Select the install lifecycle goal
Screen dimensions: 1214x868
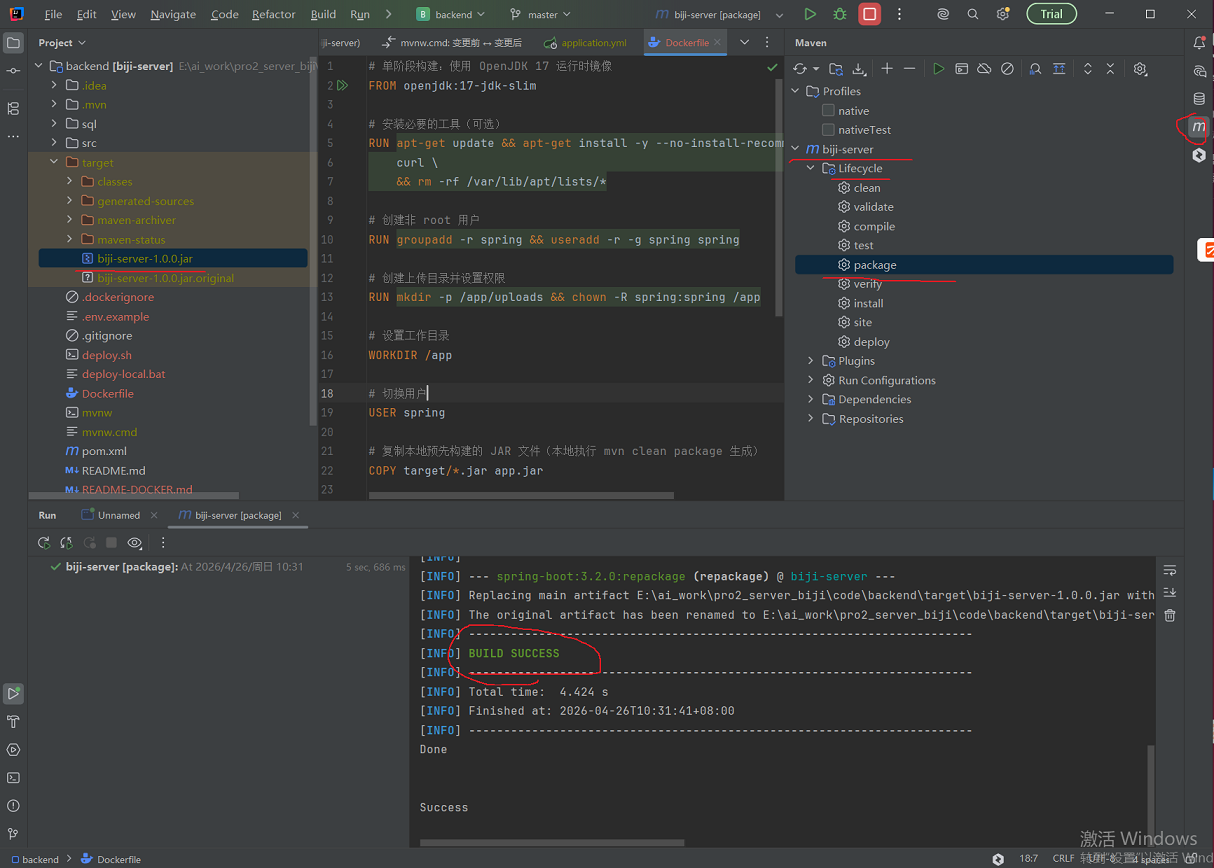click(x=868, y=303)
